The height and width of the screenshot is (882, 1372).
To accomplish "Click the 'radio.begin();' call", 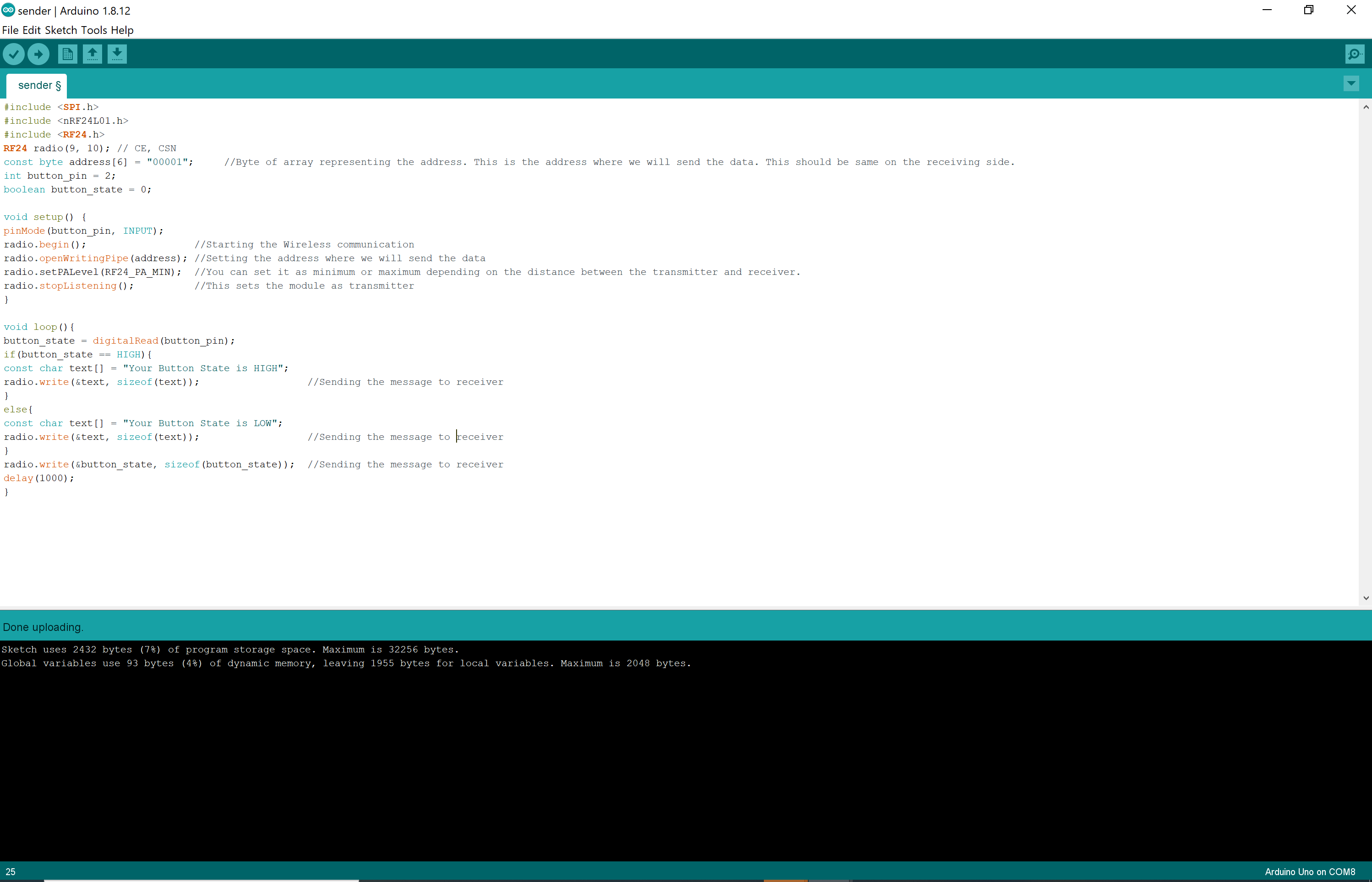I will pos(45,245).
